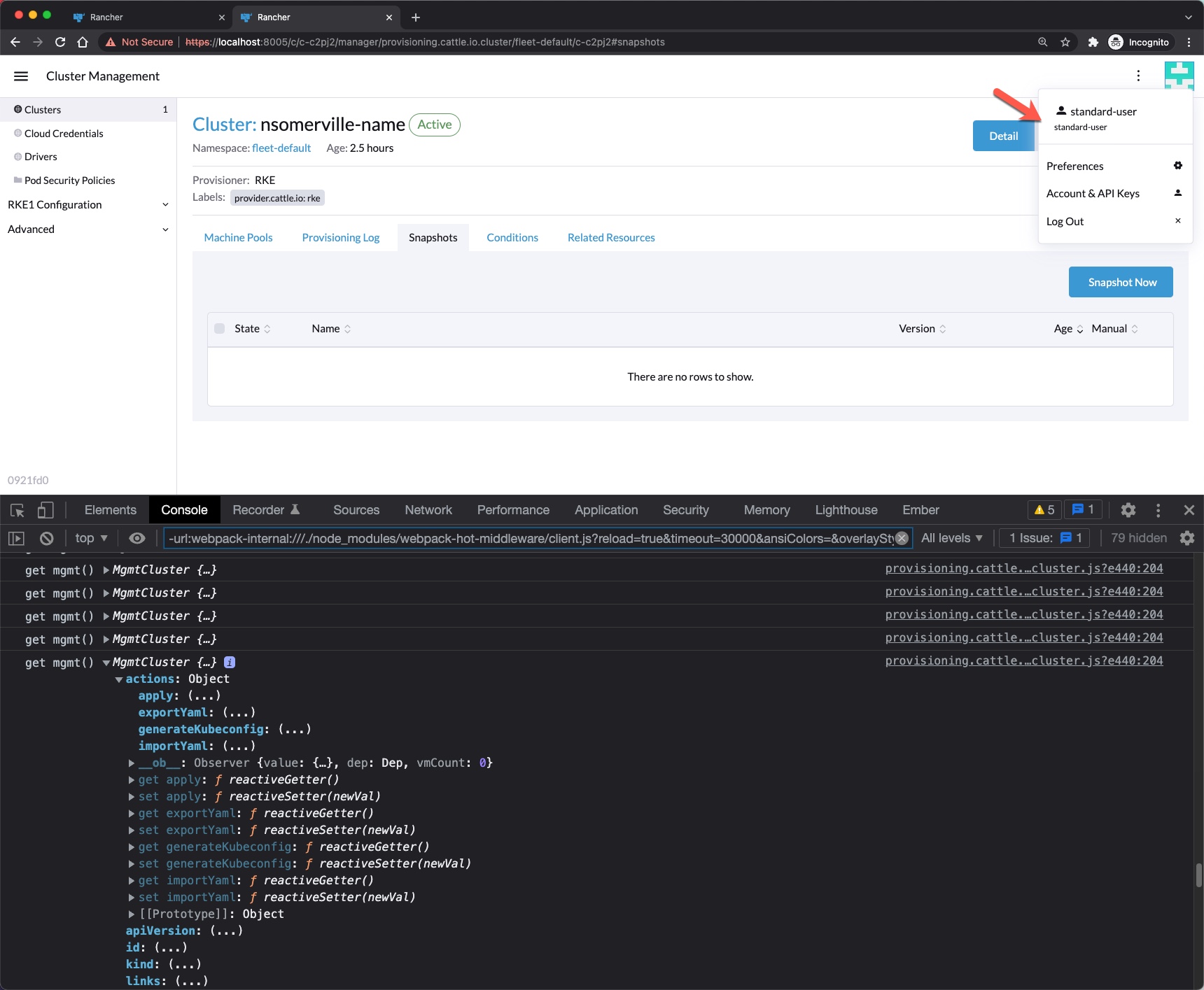Expand the get exportYaml reactiveGetter entry

point(132,813)
